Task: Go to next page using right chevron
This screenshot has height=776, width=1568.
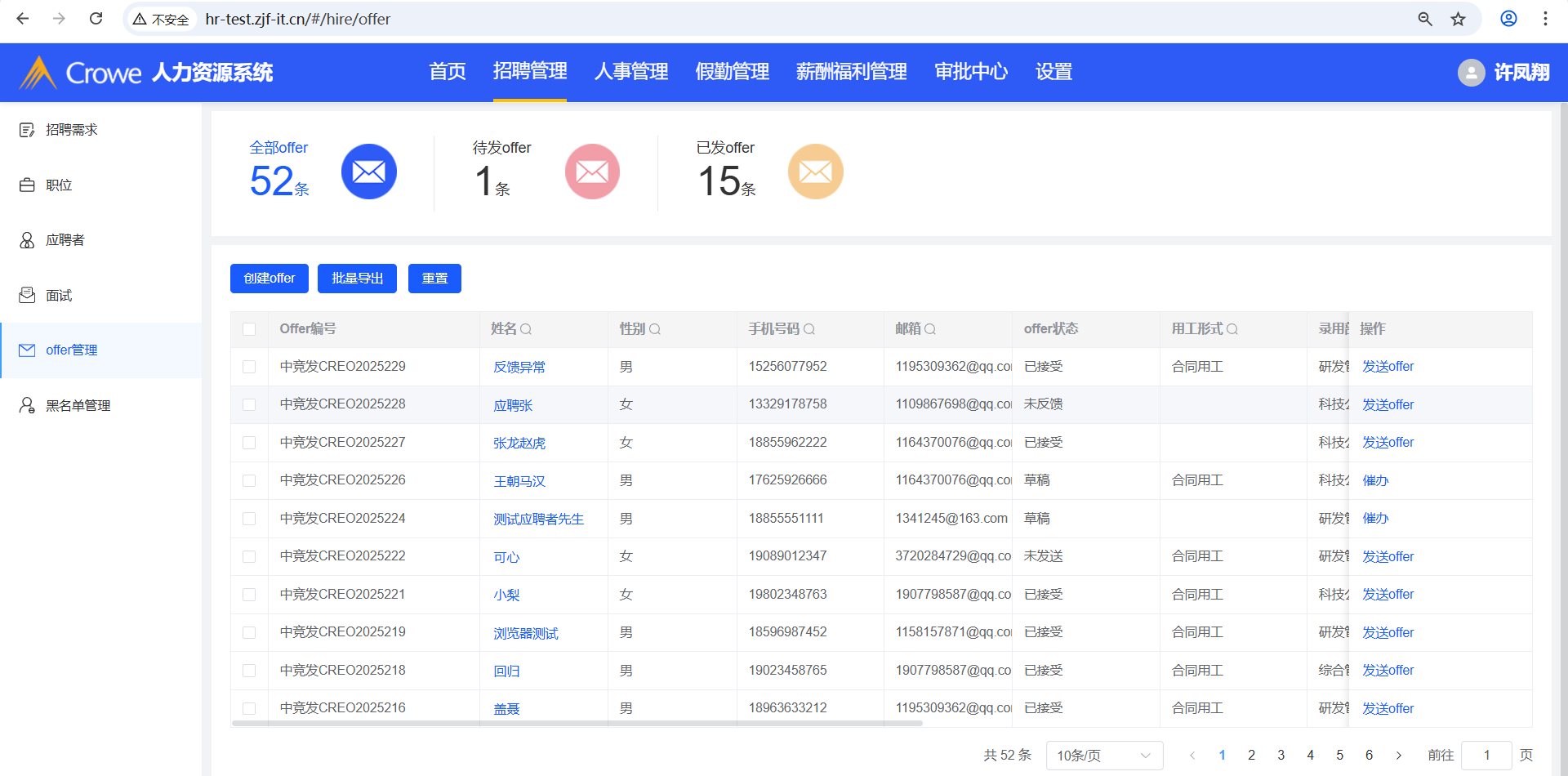Action: point(1399,756)
